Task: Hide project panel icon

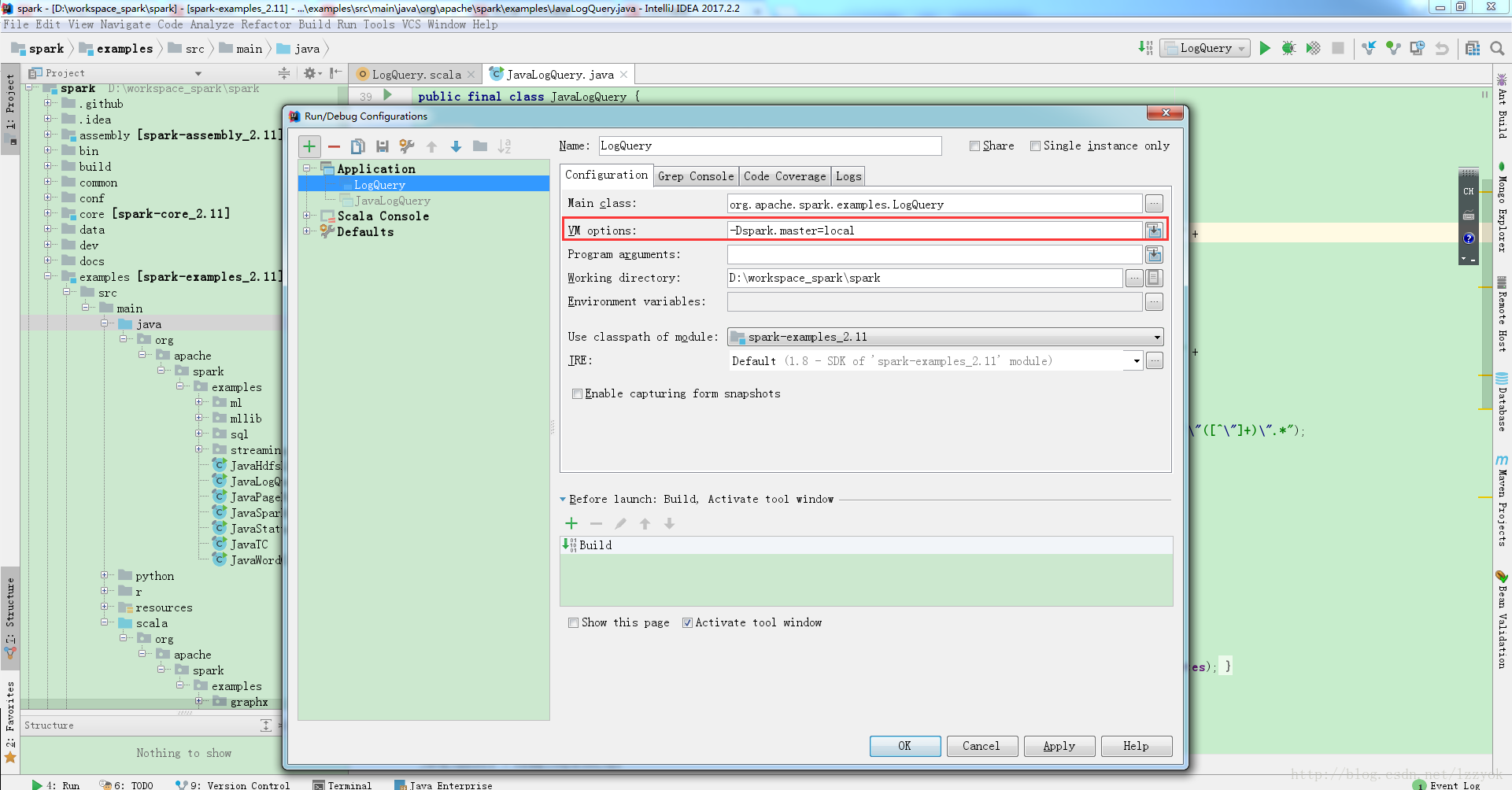Action: tap(335, 73)
